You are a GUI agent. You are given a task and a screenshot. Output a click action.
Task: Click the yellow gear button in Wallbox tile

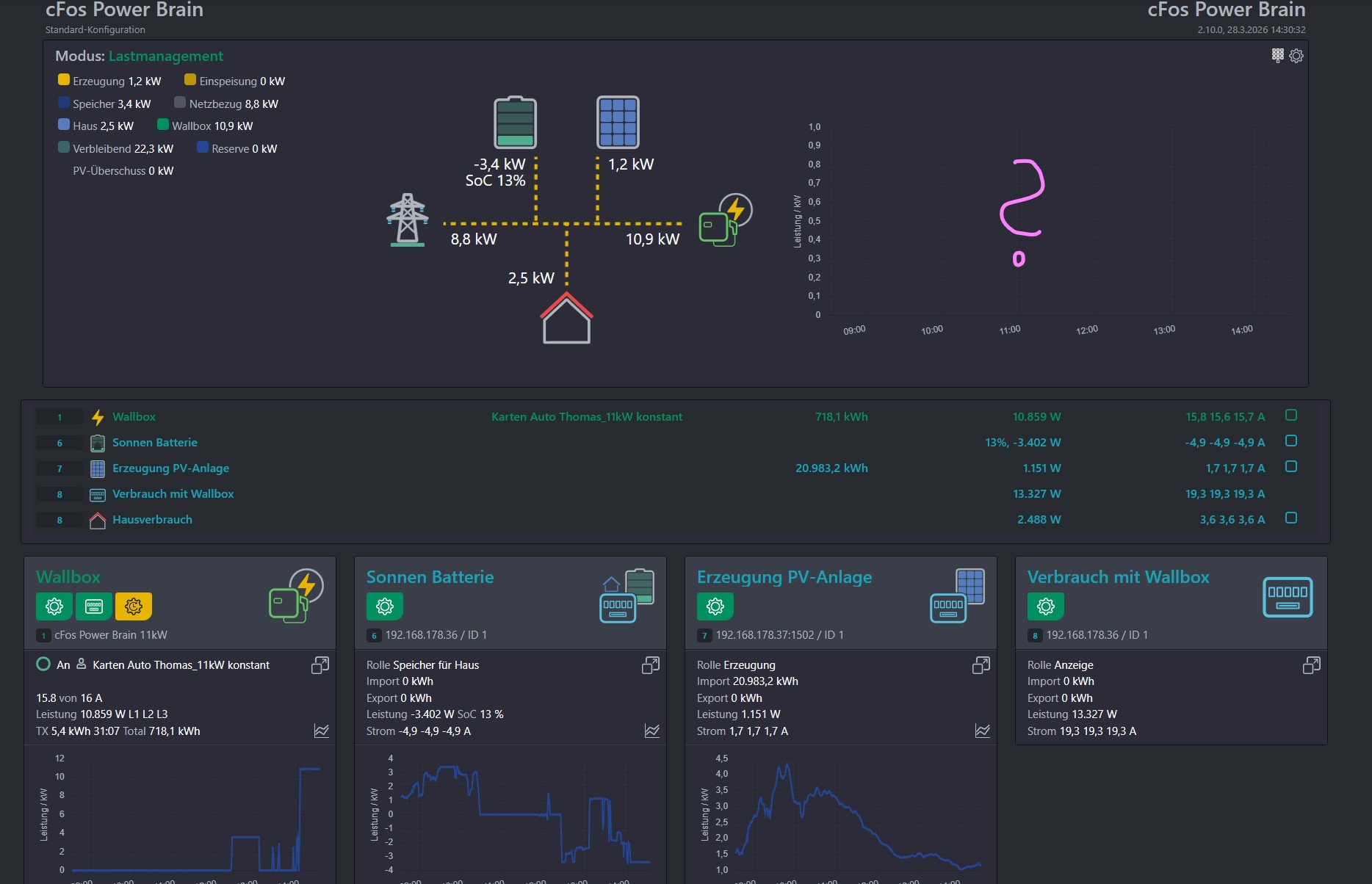(x=134, y=606)
